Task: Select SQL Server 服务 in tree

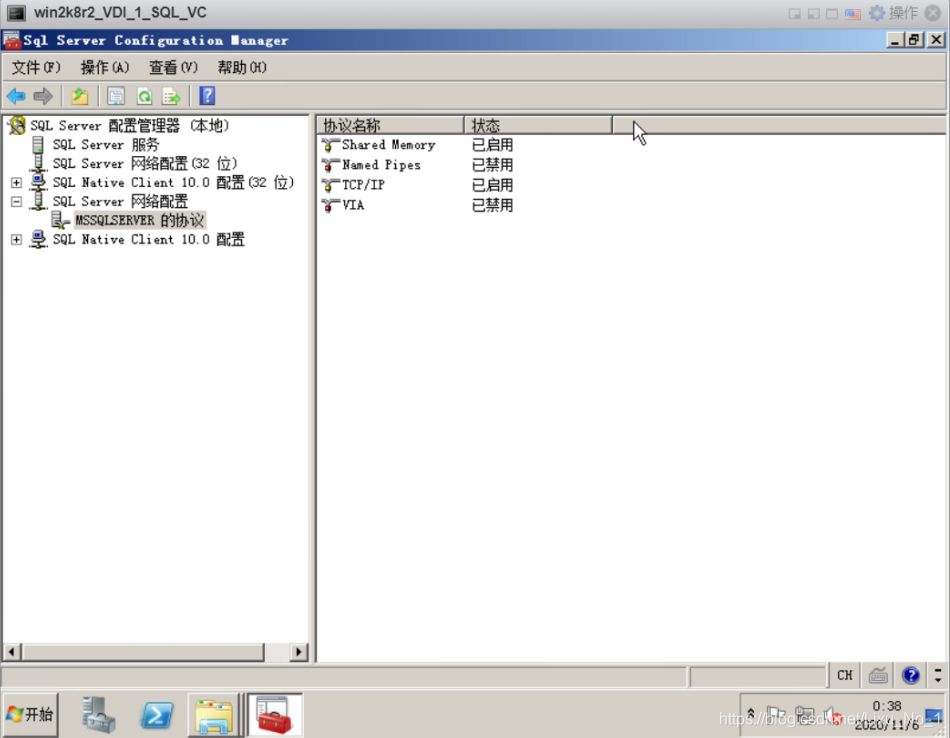Action: (105, 144)
